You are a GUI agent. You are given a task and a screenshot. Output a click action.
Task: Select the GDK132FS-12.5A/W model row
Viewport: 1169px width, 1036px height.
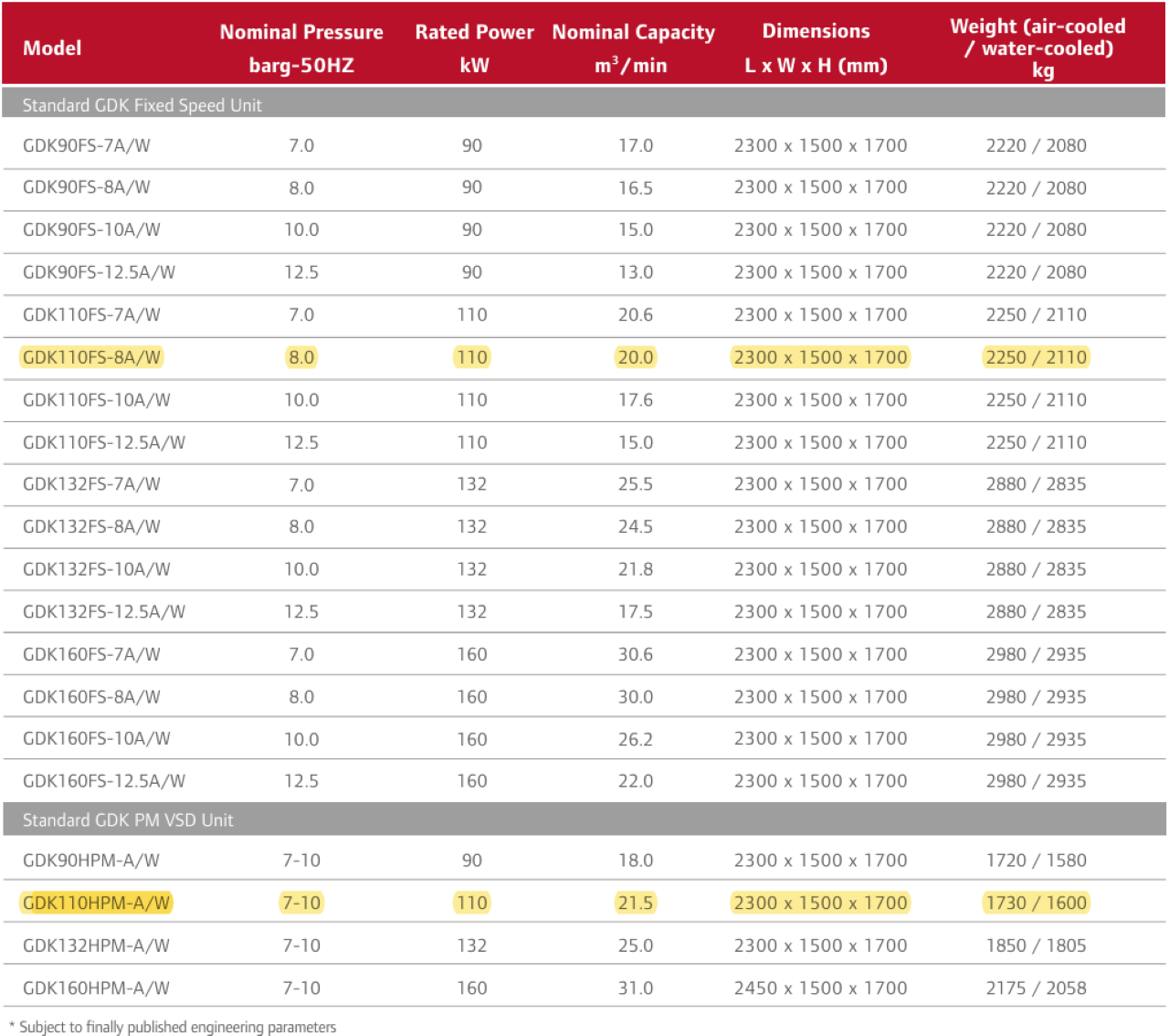[104, 611]
